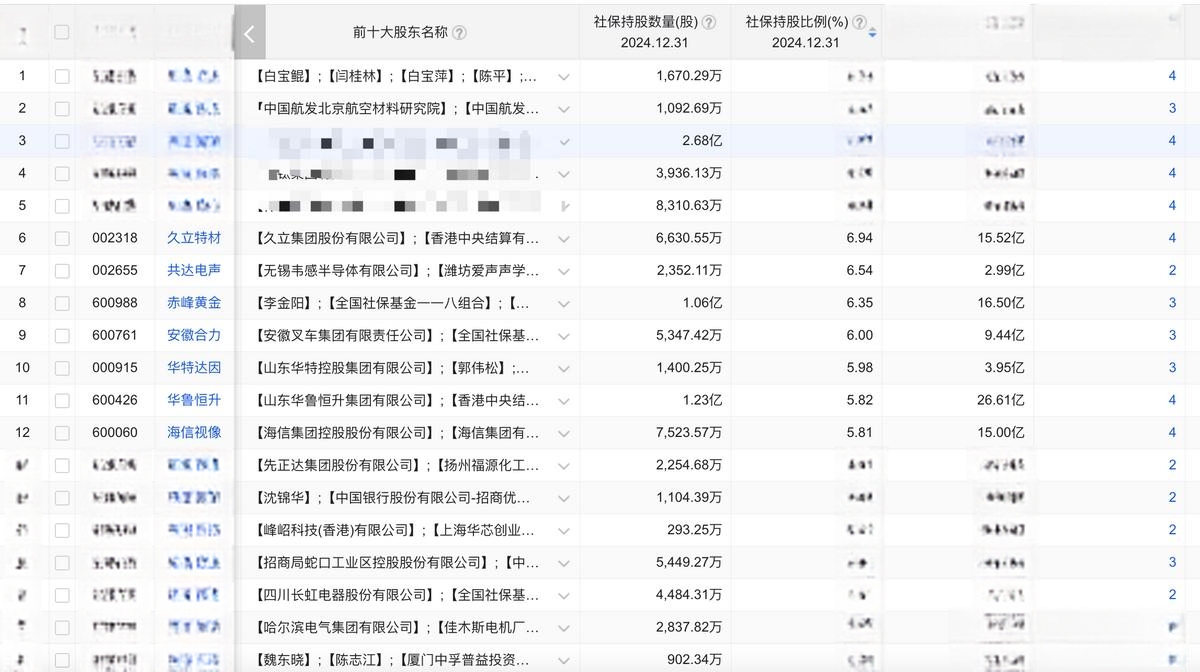Click the ratio value 6.94
Viewport: 1200px width, 672px height.
click(859, 238)
